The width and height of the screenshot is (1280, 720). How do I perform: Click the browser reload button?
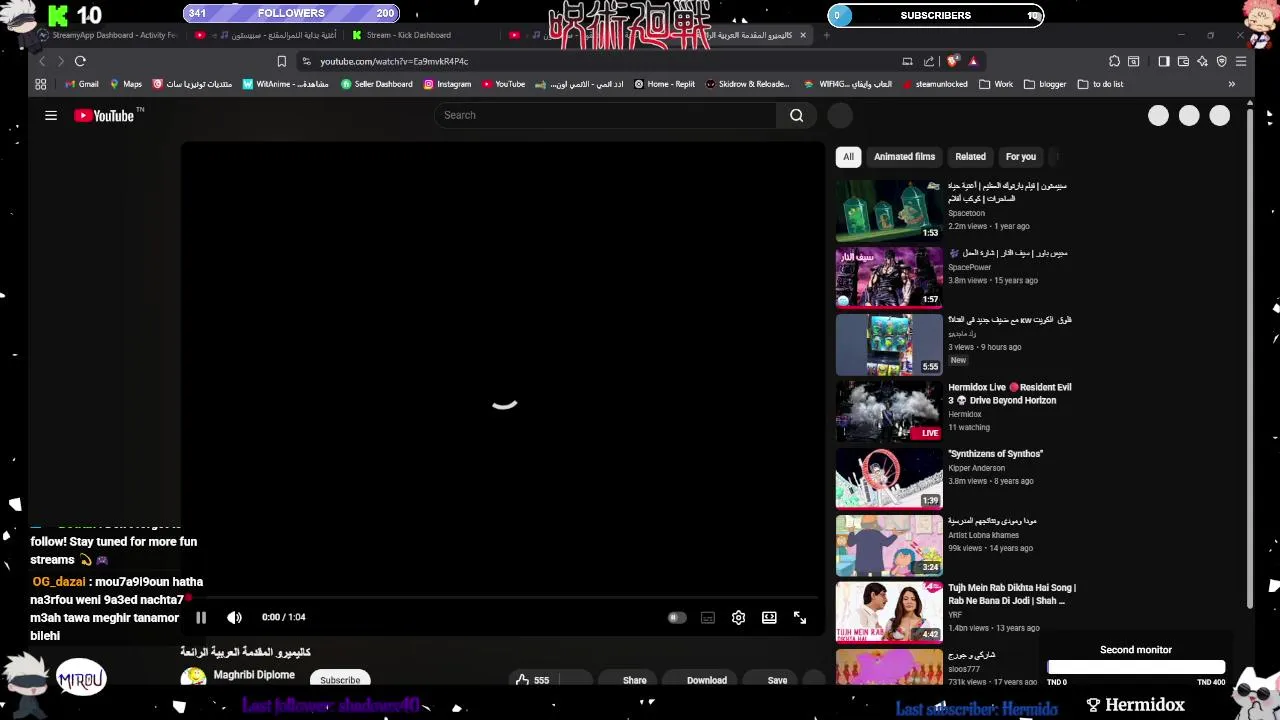pyautogui.click(x=80, y=61)
